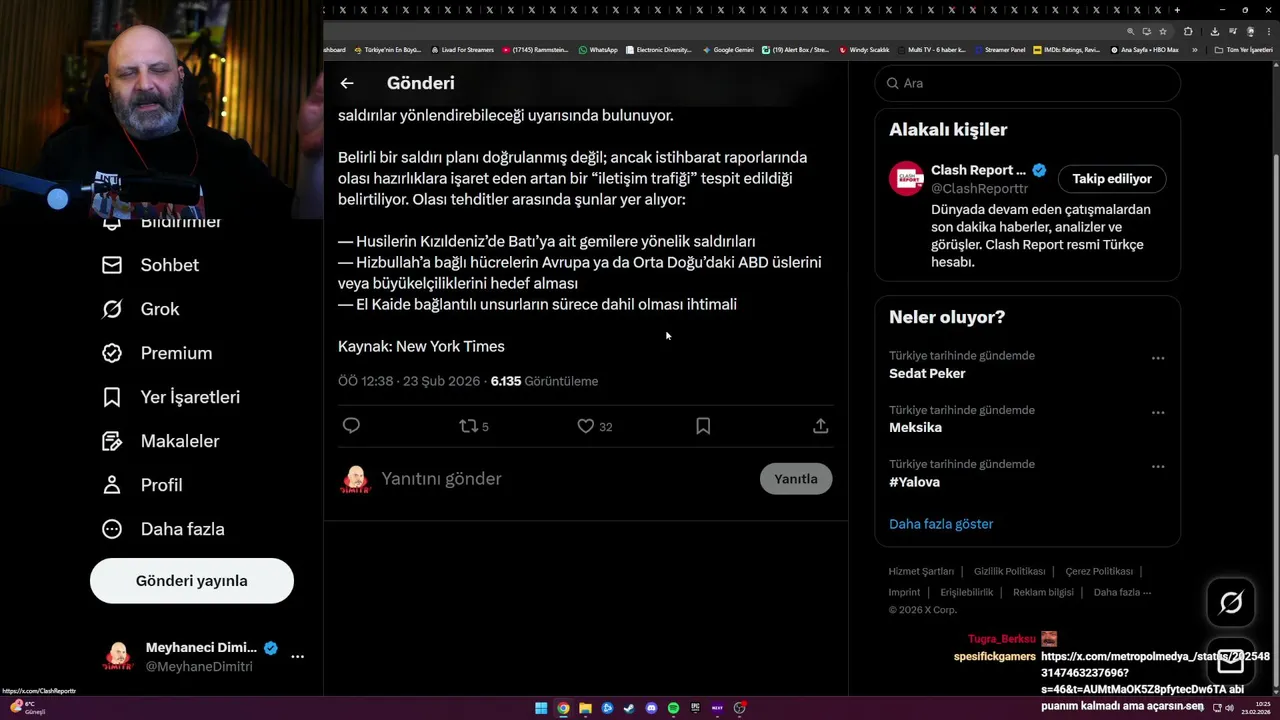The image size is (1280, 720).
Task: Open options dots beside Meksika
Action: 1157,412
